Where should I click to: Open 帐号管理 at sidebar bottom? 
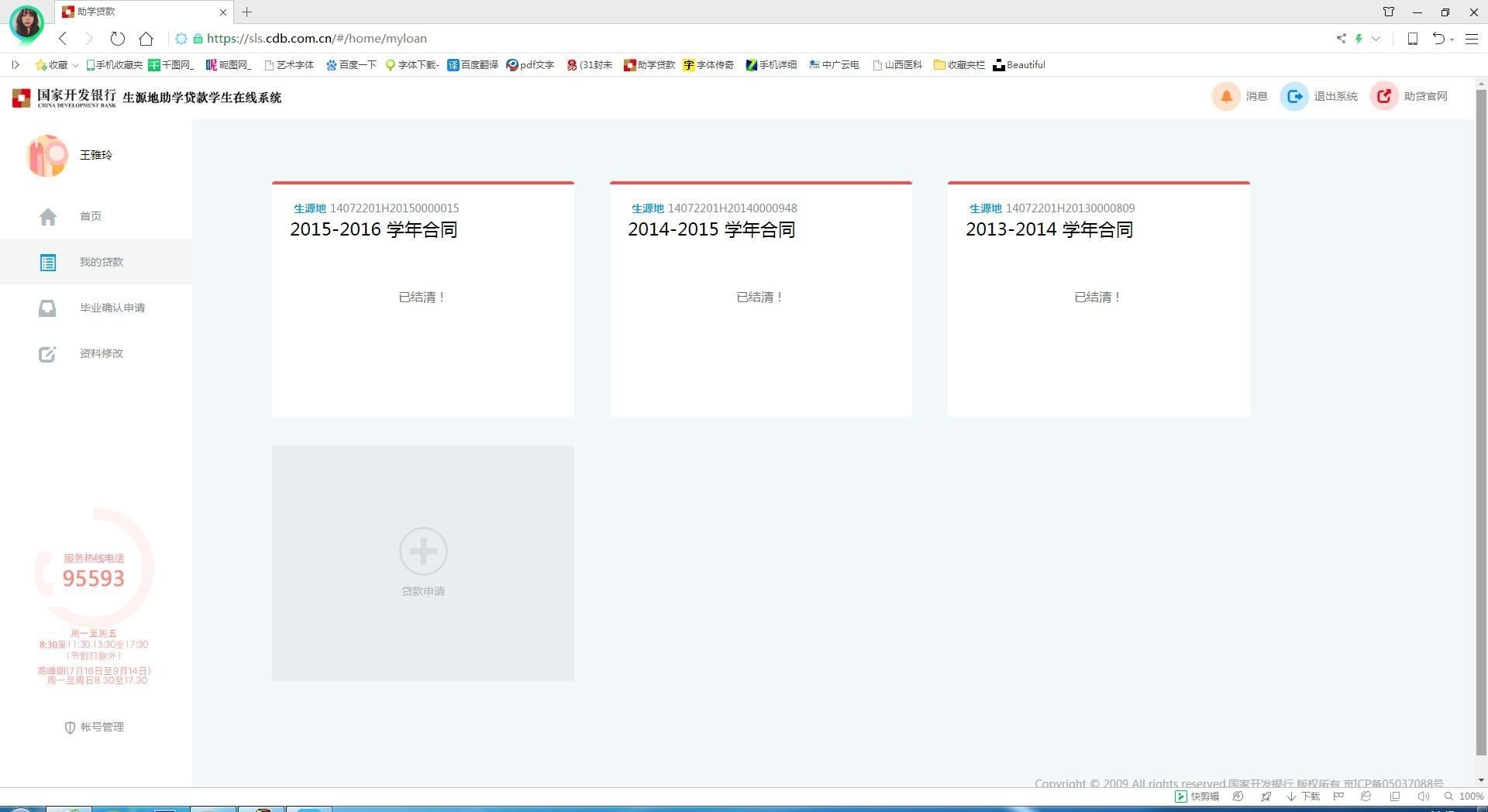(x=95, y=727)
